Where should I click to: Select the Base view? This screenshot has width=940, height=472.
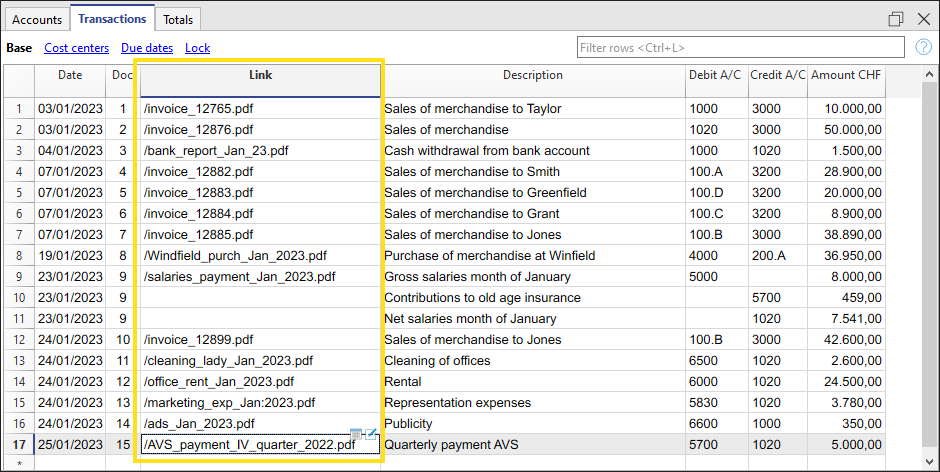tap(19, 47)
